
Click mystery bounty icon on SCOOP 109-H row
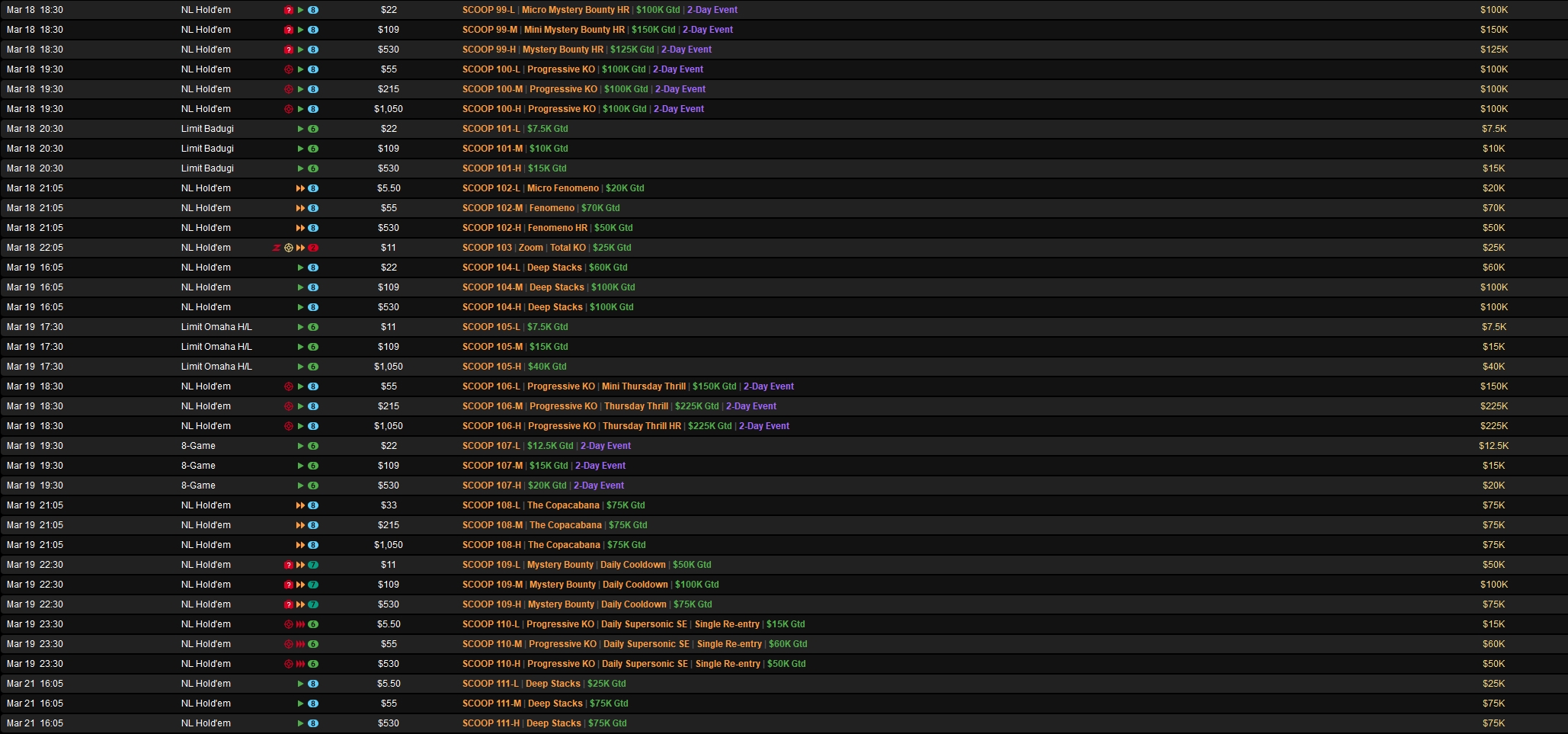[288, 604]
